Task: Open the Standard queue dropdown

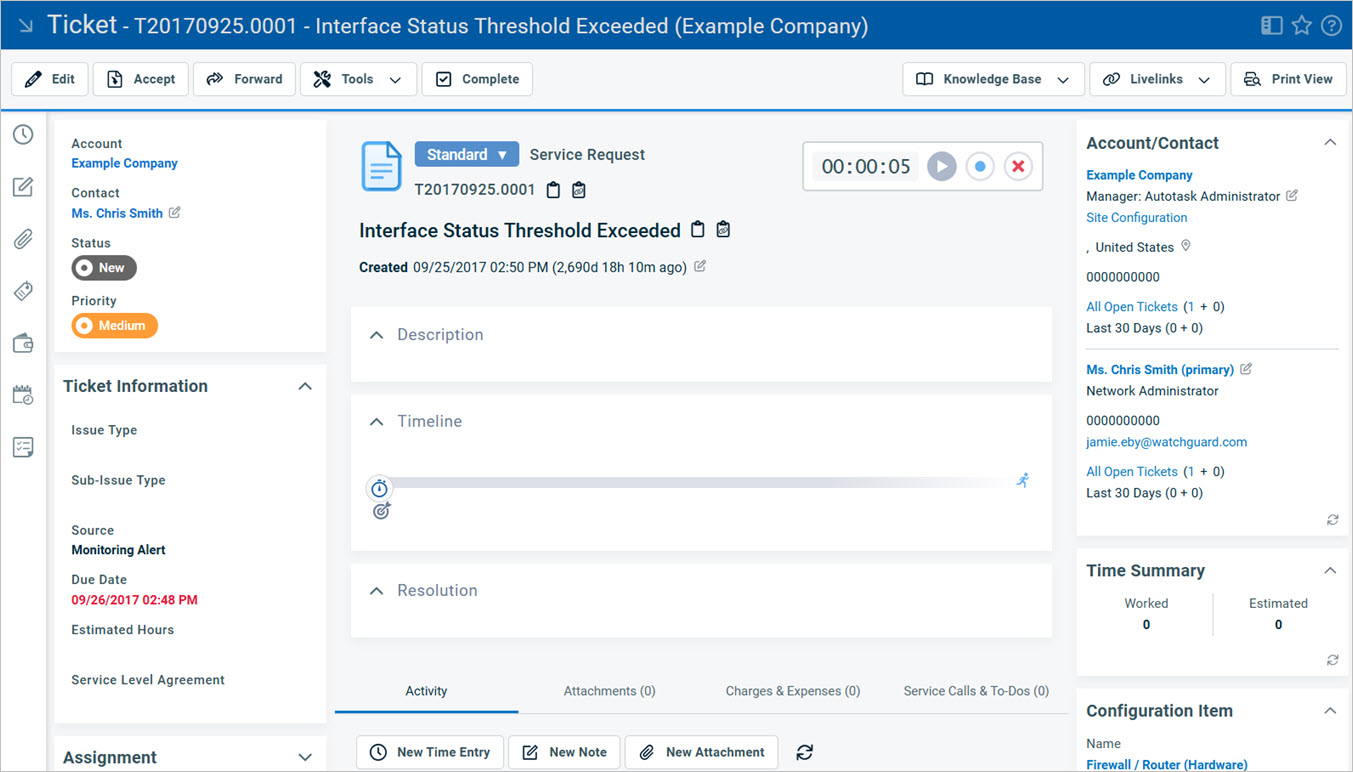Action: coord(466,154)
